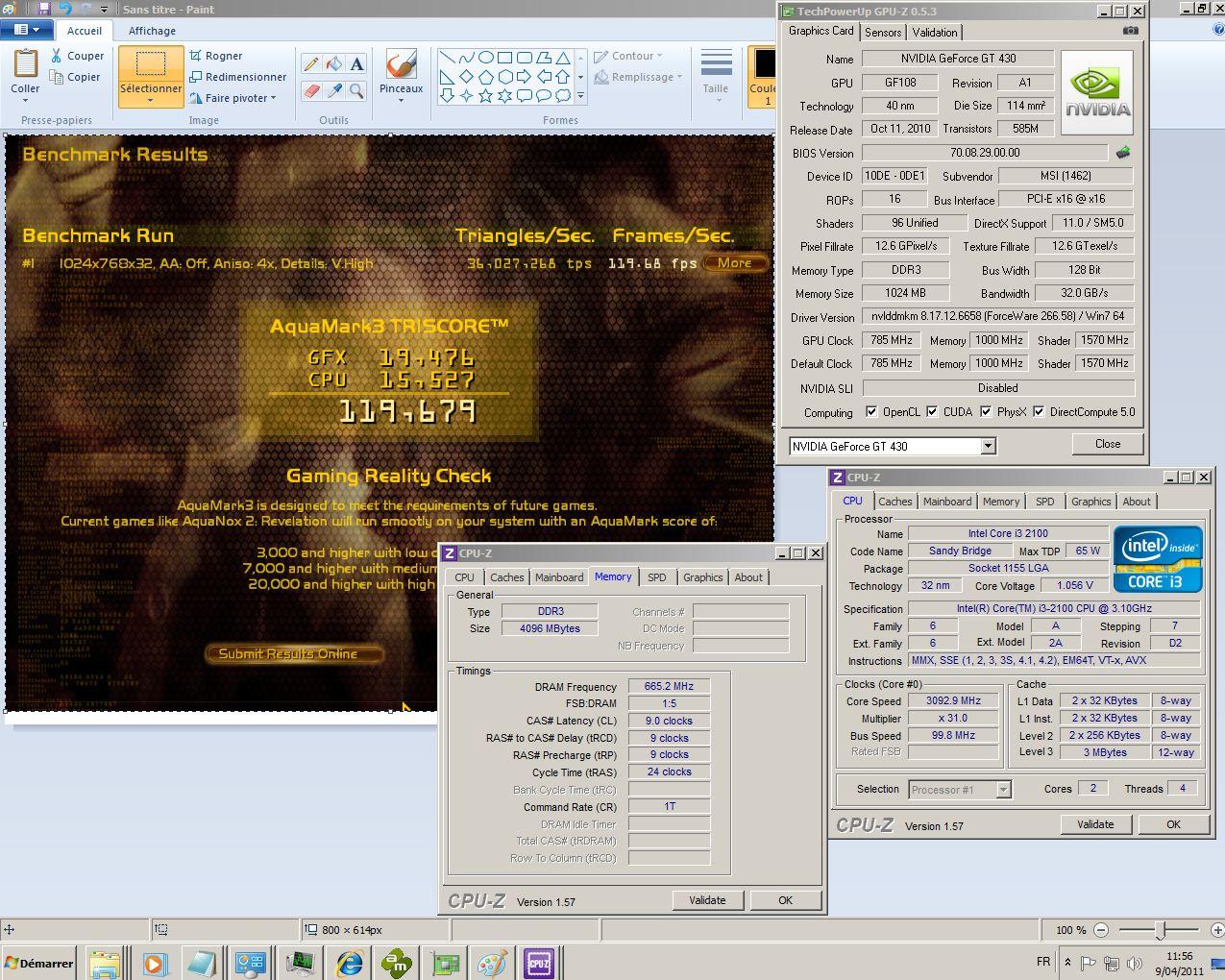The height and width of the screenshot is (980, 1225).
Task: Click the NVIDIA logo in GPU-Z
Action: [1097, 92]
